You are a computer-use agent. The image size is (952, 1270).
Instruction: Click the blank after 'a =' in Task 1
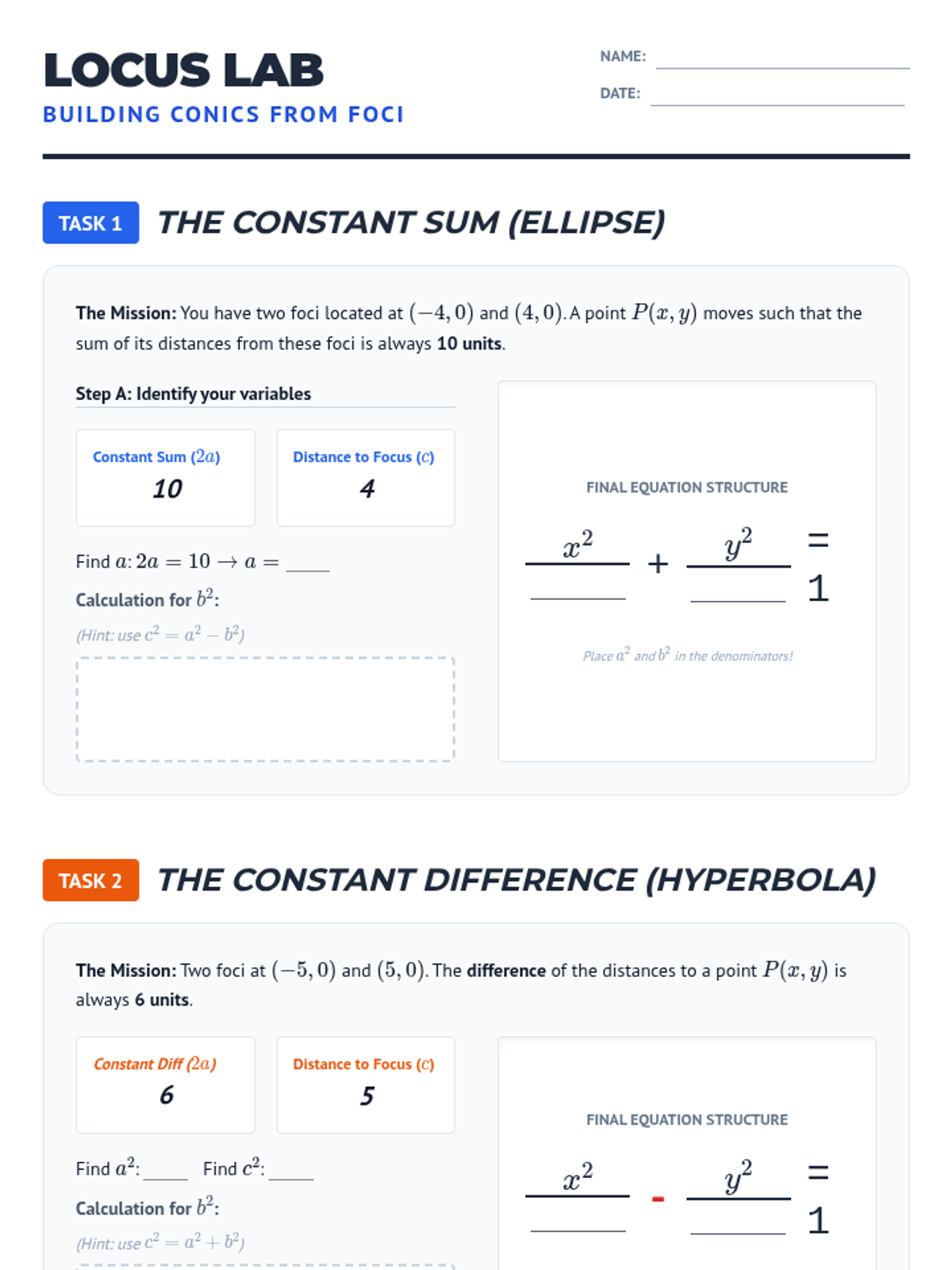307,562
